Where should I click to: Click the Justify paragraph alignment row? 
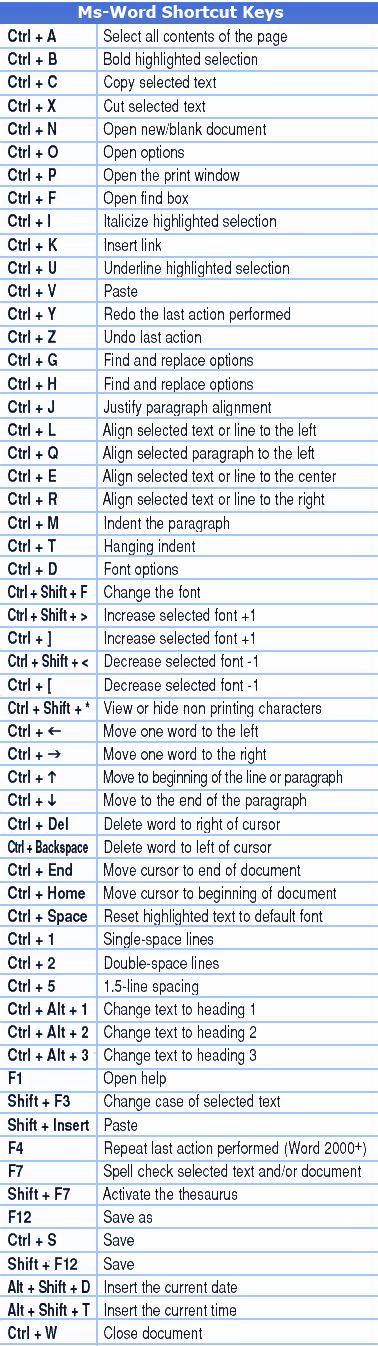pyautogui.click(x=189, y=407)
